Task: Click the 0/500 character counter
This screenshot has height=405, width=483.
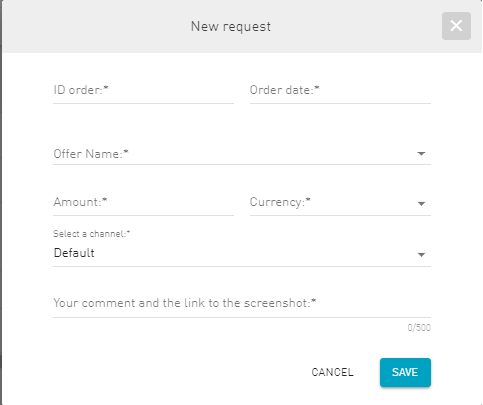Action: tap(419, 328)
